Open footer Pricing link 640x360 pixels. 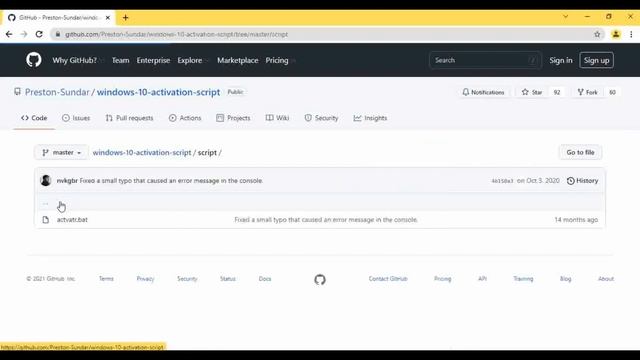[x=442, y=279]
